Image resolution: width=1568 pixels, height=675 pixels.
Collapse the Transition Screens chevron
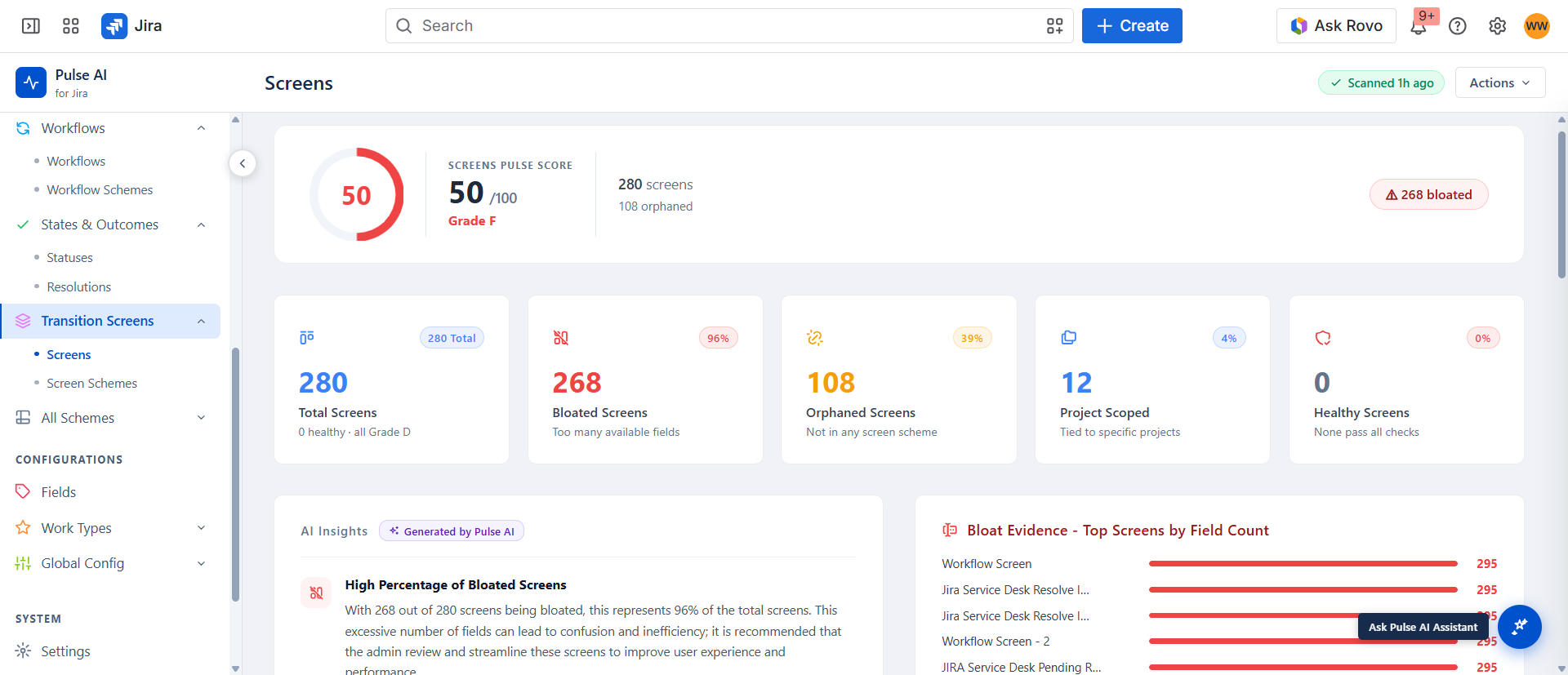tap(201, 322)
